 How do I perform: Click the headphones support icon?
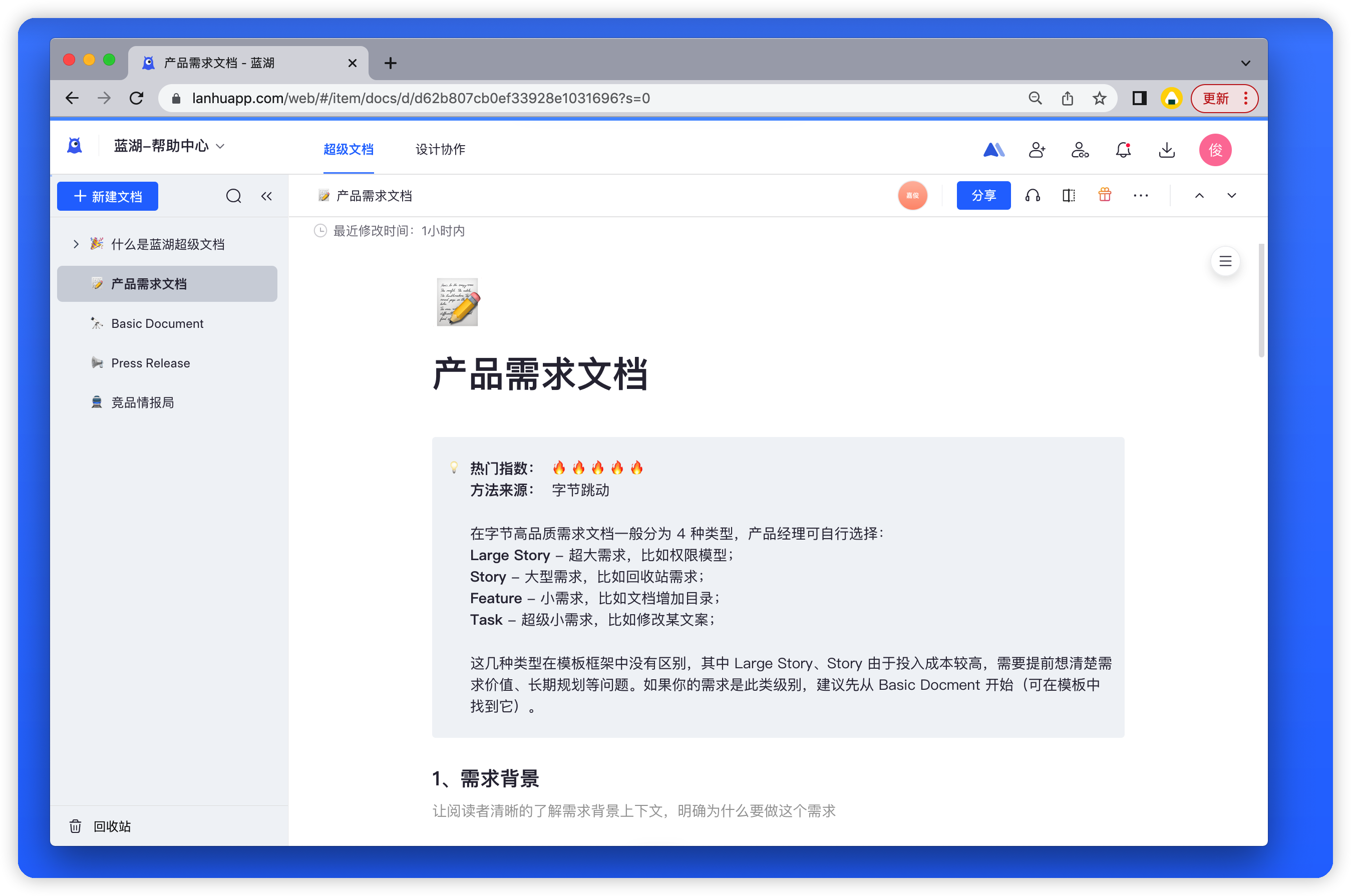(x=1032, y=195)
